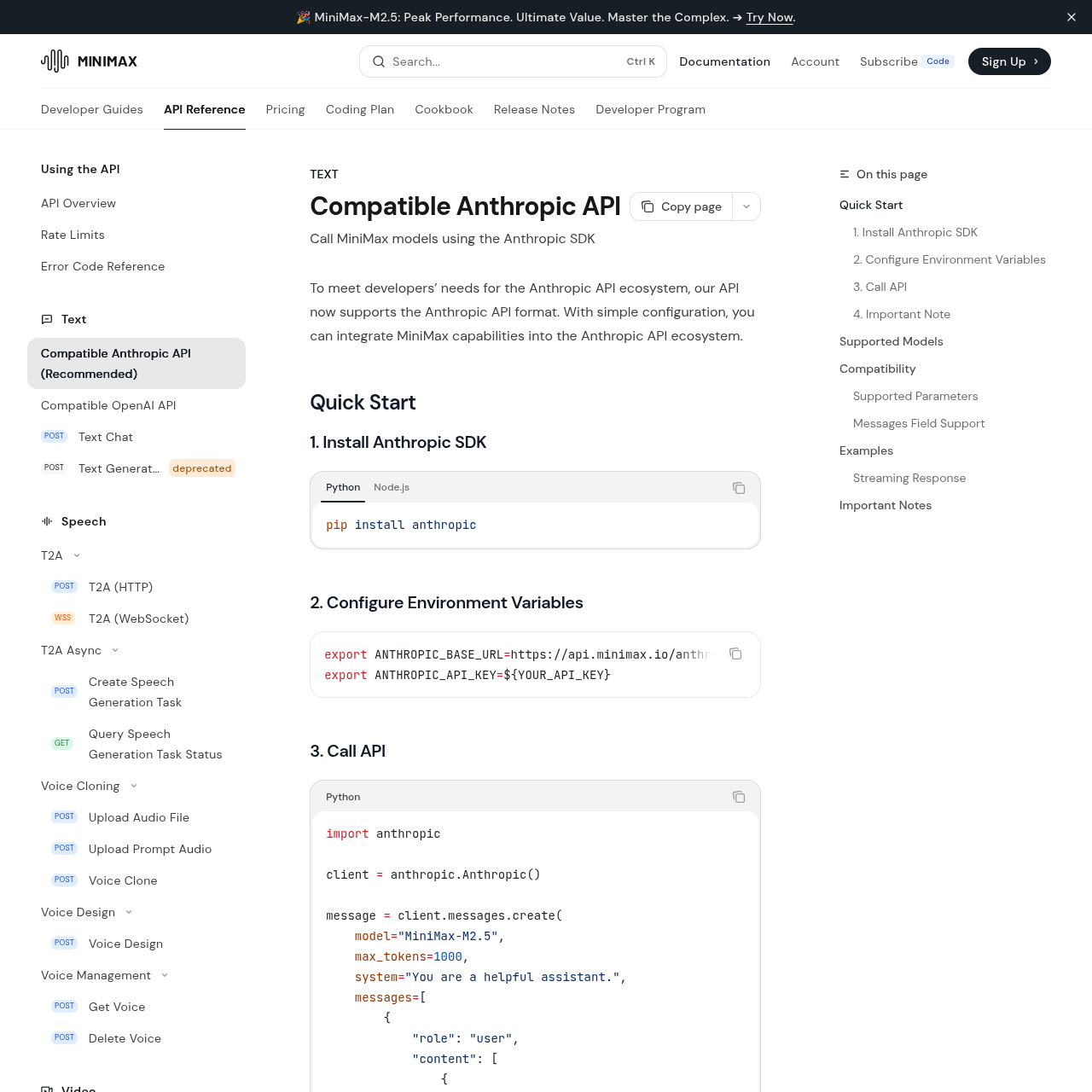Click the Speech waveform section icon

coord(47,521)
